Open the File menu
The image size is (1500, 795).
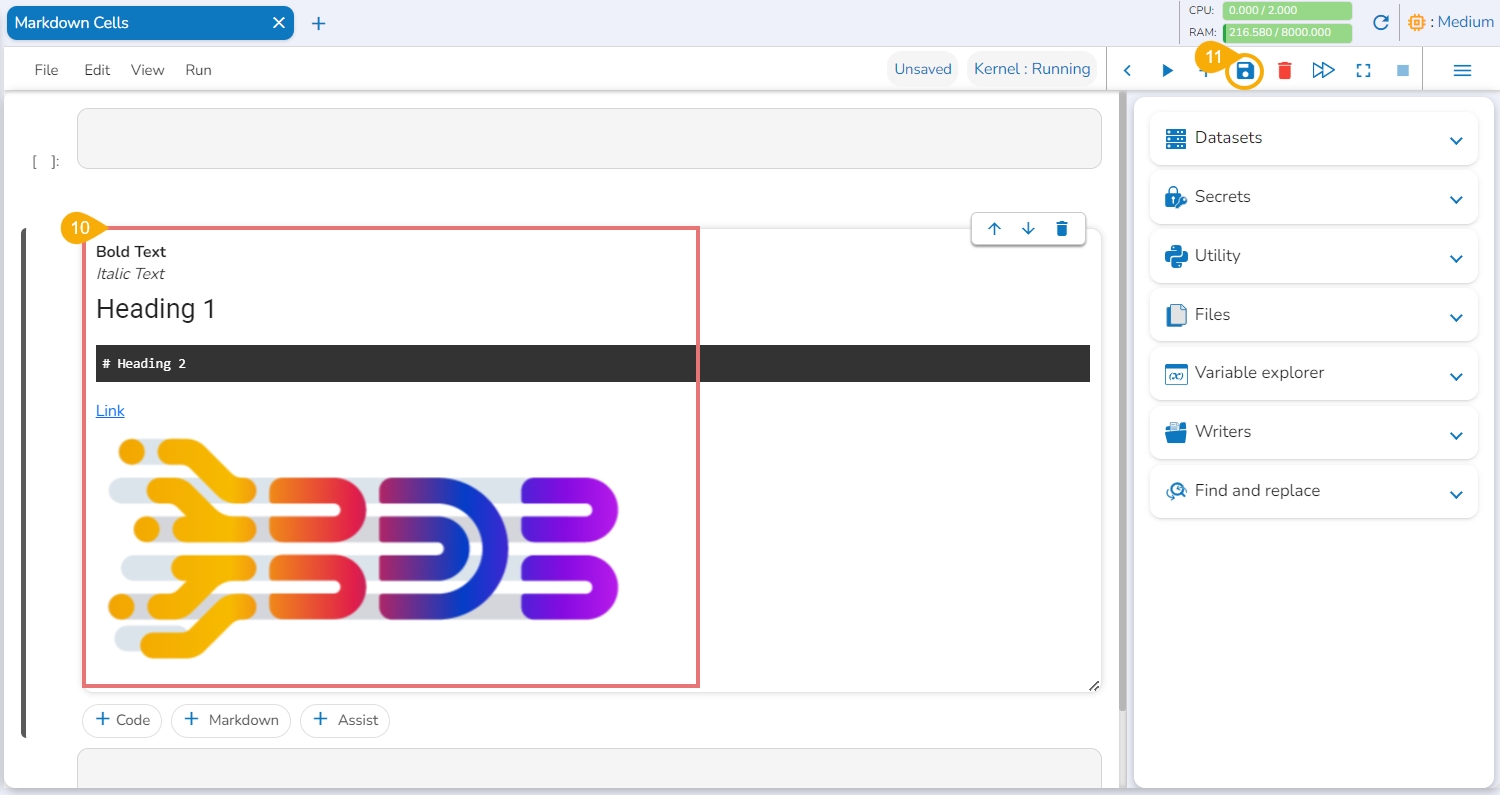pyautogui.click(x=46, y=70)
